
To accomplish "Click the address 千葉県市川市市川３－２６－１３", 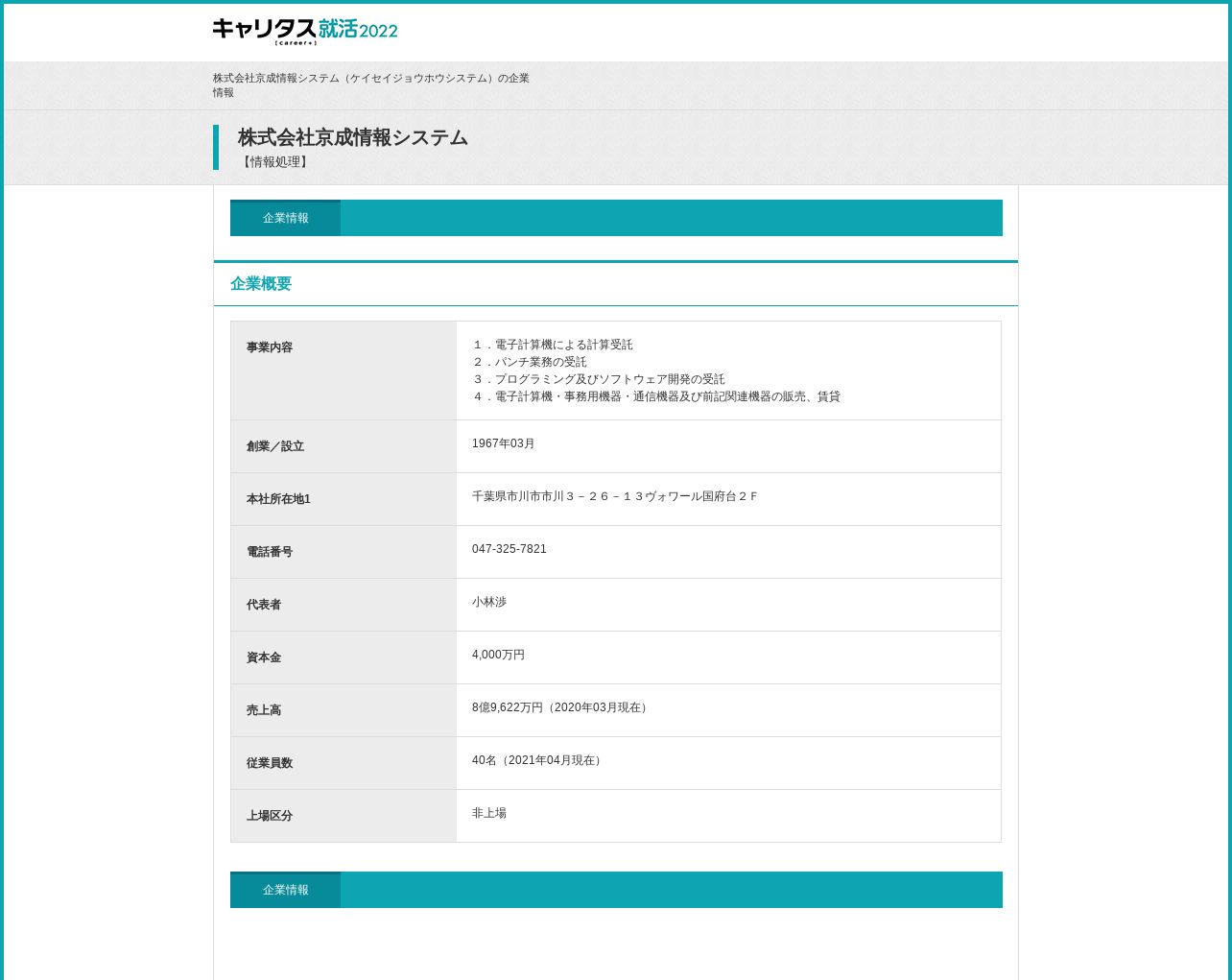I will tap(614, 496).
